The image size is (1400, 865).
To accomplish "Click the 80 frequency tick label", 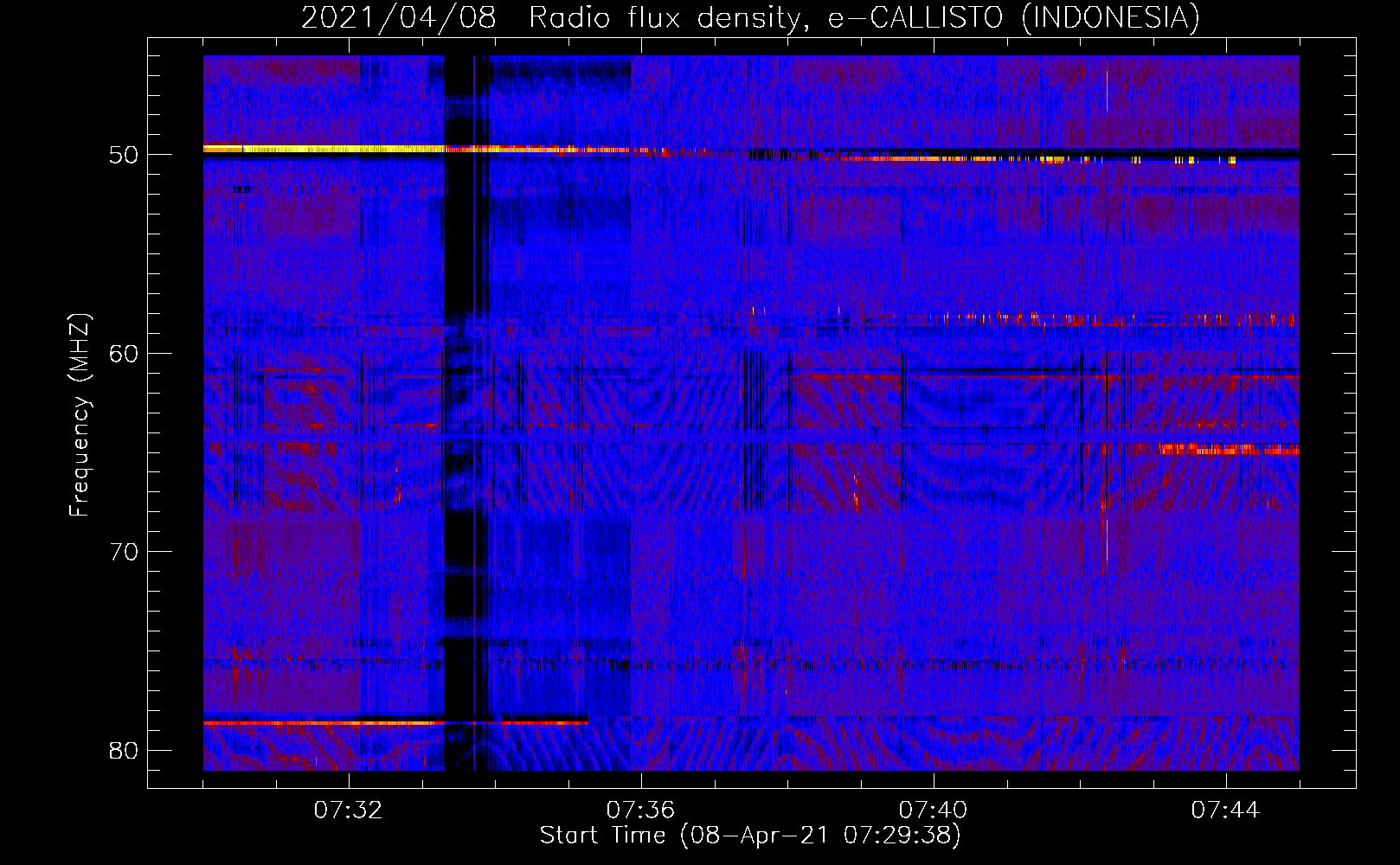I will click(124, 750).
